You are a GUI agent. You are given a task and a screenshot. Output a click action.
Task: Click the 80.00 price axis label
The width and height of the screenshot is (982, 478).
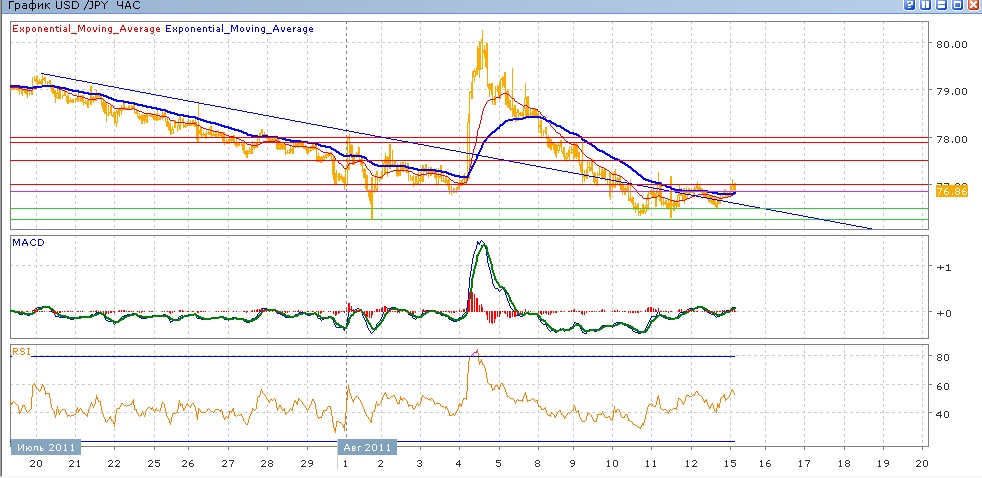tap(949, 44)
